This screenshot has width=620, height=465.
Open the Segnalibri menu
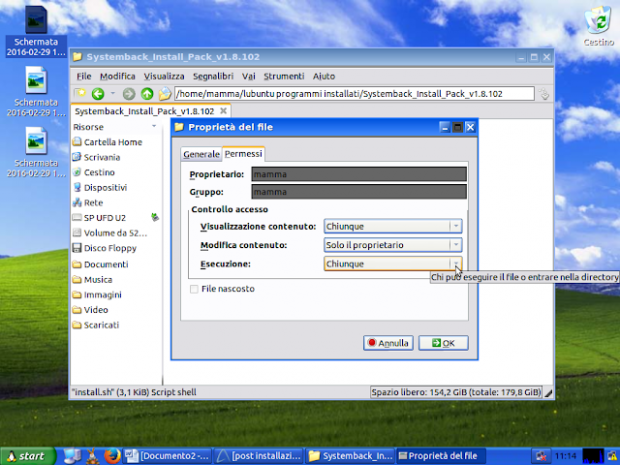213,76
